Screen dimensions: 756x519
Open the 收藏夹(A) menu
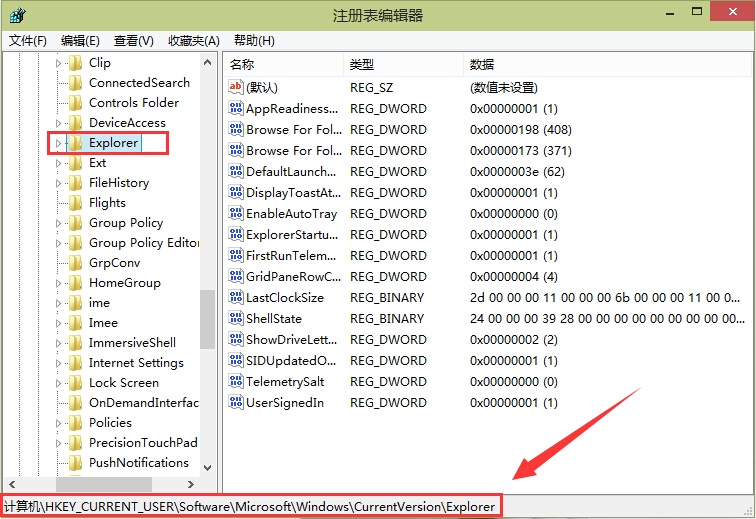(x=193, y=40)
